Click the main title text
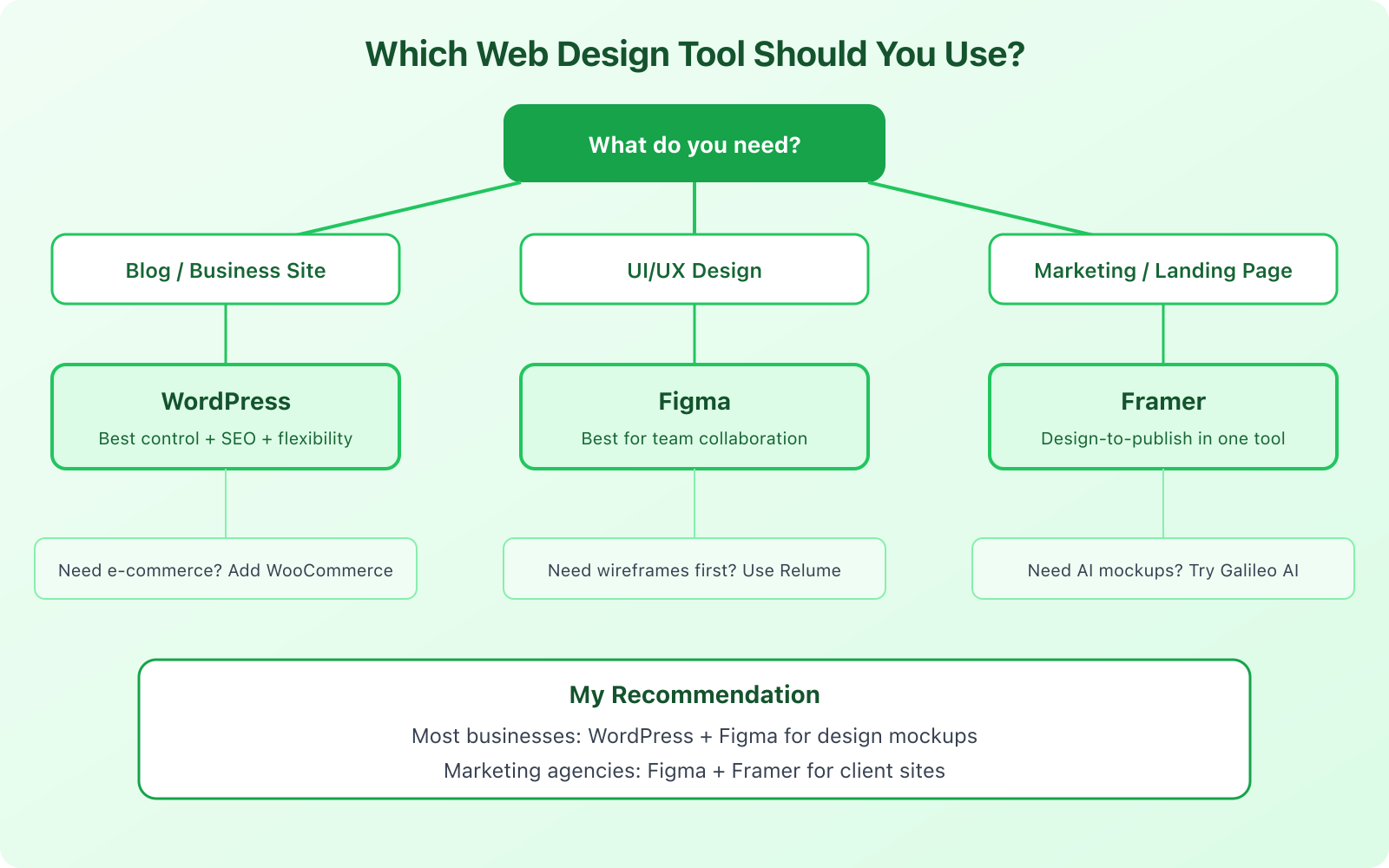The width and height of the screenshot is (1389, 868). coord(694,54)
